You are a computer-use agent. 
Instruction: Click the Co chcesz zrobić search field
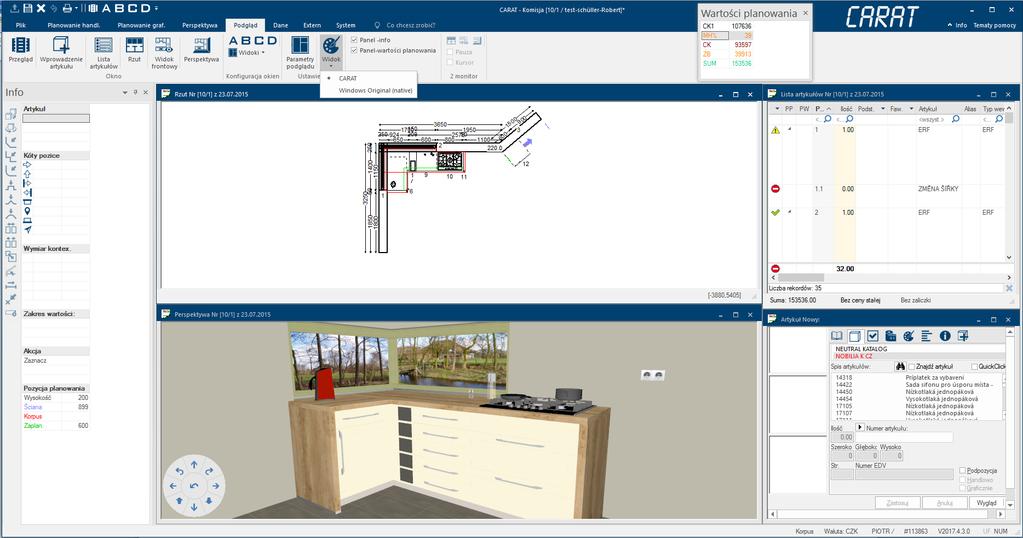(410, 25)
